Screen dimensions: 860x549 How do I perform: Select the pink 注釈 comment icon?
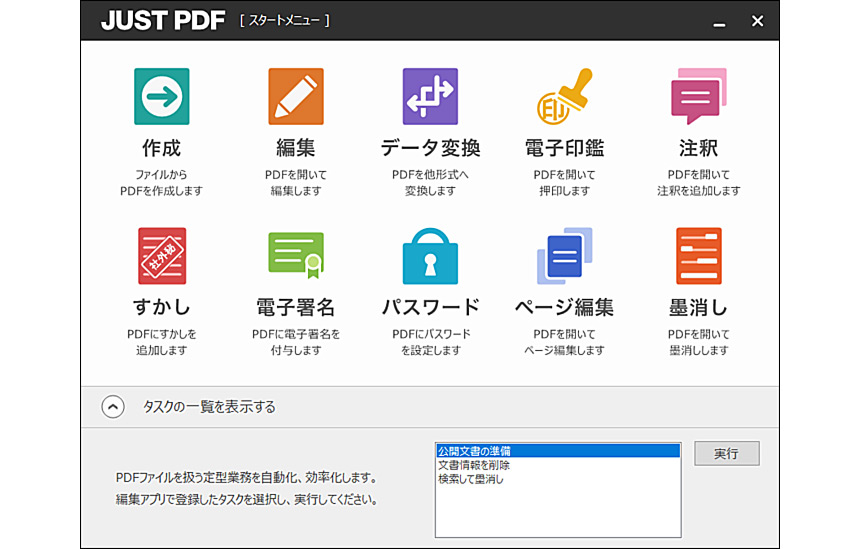click(699, 97)
